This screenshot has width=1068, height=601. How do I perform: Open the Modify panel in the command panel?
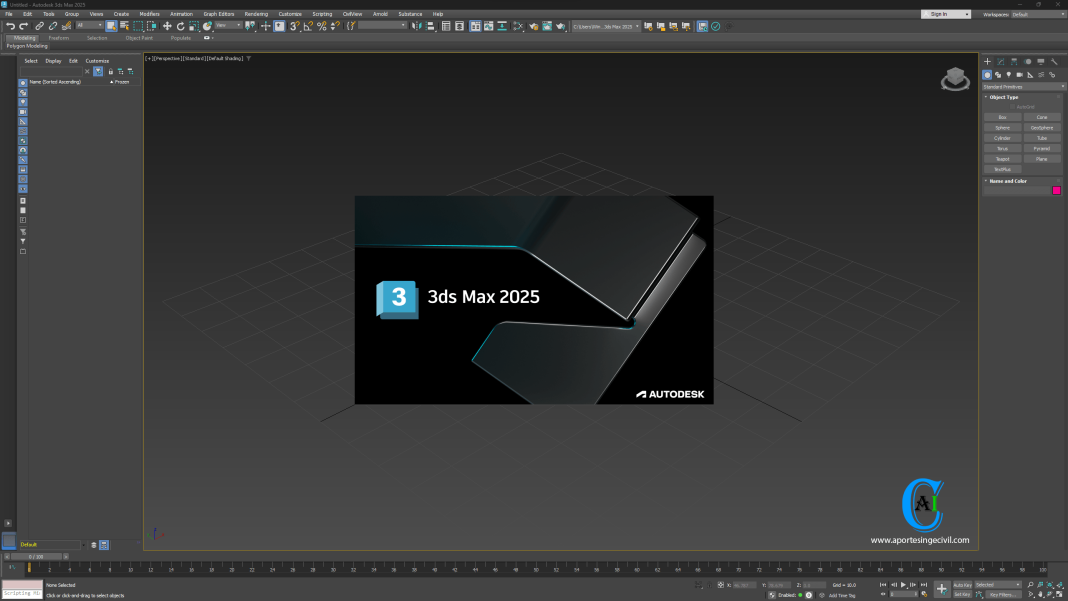[x=1000, y=61]
